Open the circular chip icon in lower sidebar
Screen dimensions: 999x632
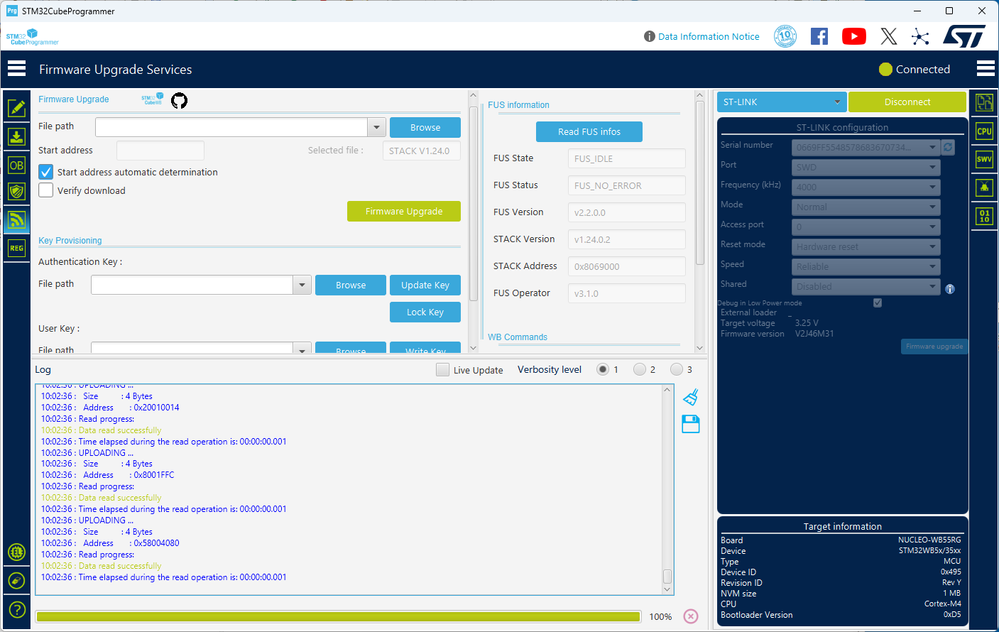point(17,552)
